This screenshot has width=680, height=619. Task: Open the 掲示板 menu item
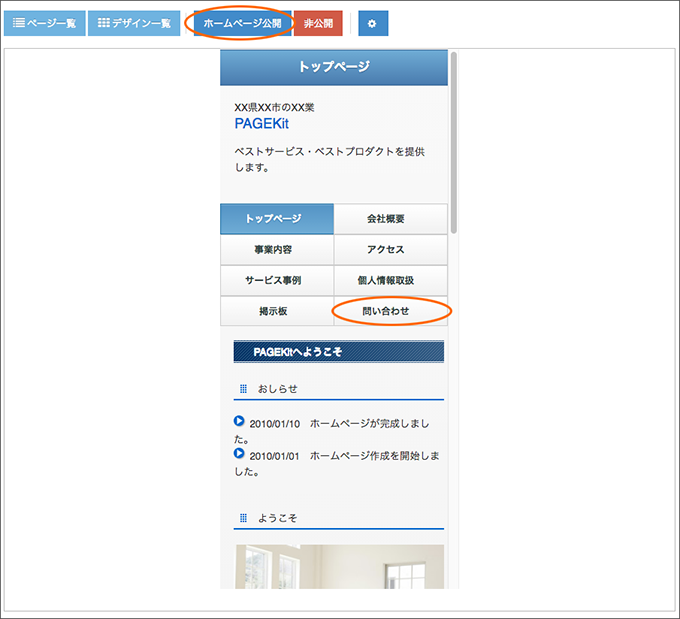pyautogui.click(x=277, y=311)
